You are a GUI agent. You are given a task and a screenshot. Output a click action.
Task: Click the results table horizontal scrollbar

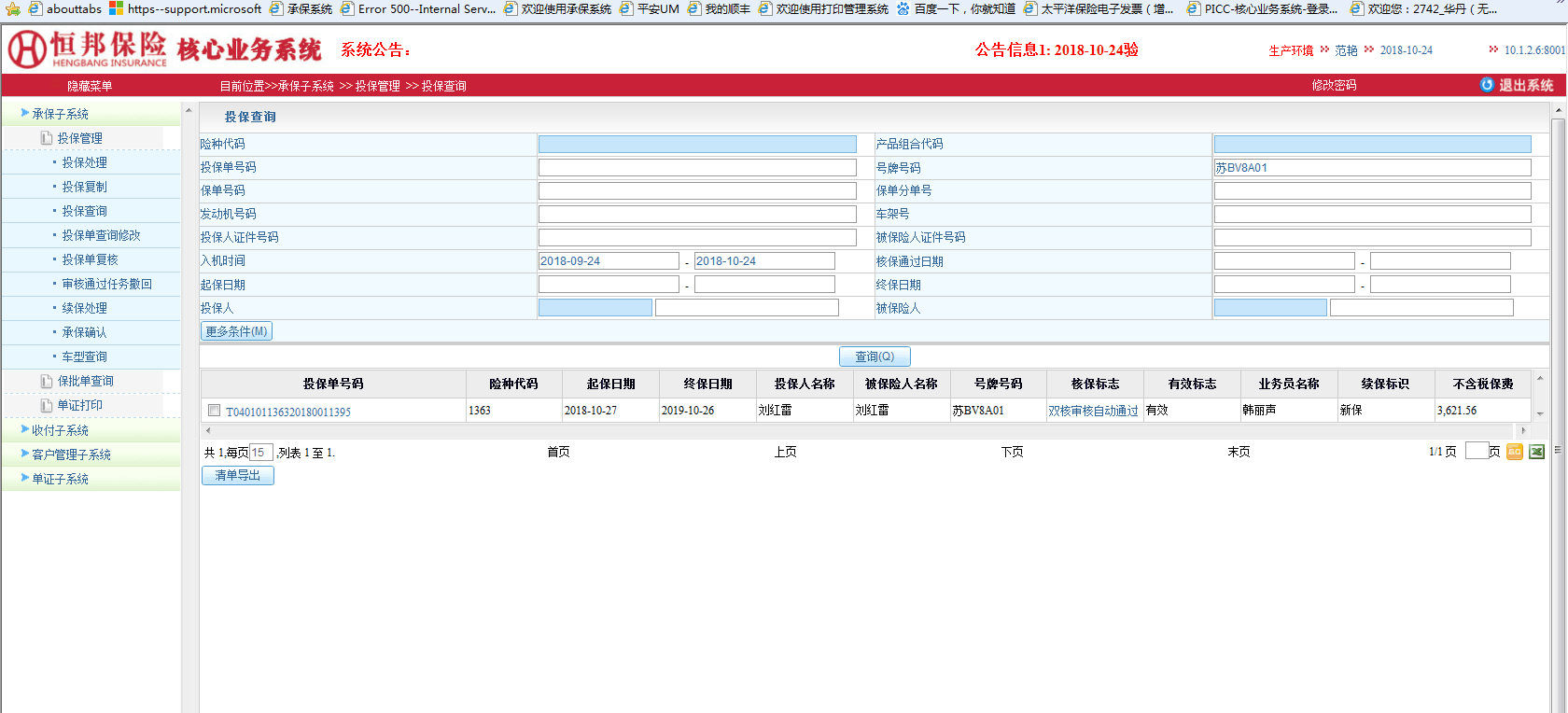pyautogui.click(x=864, y=430)
